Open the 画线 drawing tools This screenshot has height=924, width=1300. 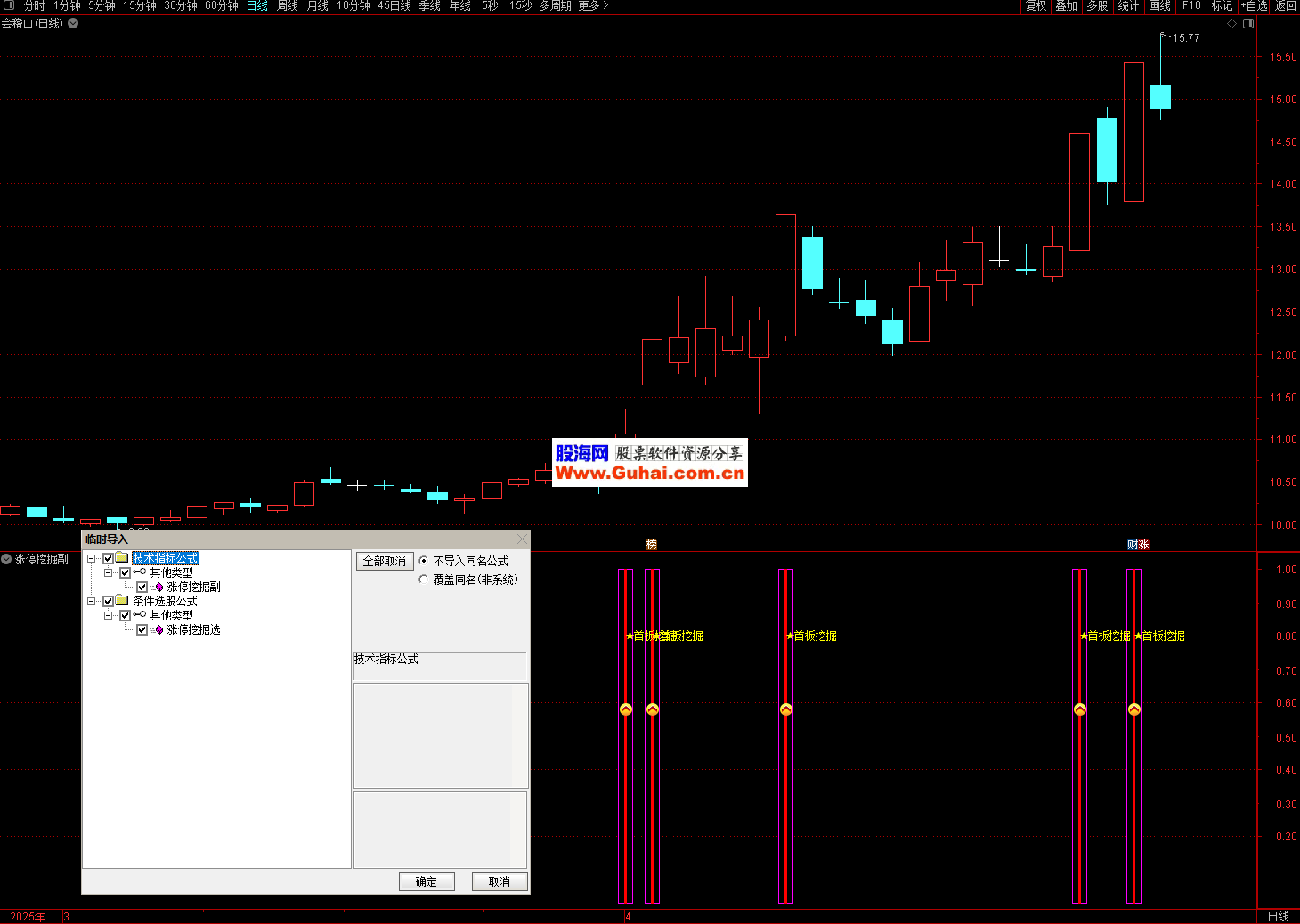pos(1160,5)
